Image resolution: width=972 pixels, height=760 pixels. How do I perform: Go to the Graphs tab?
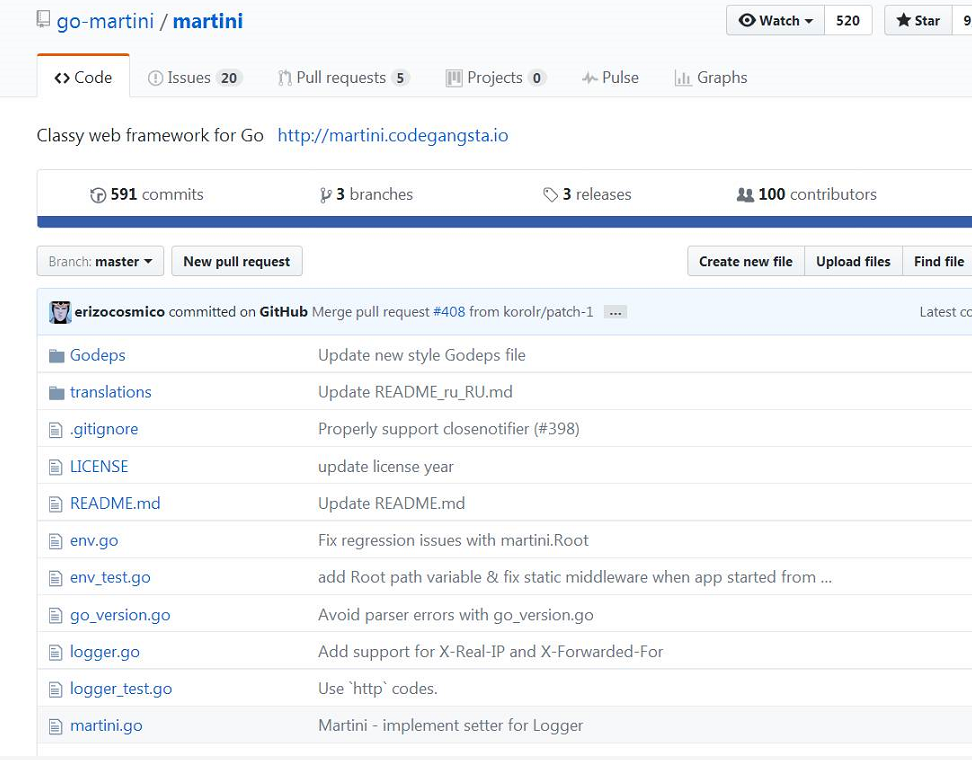click(x=711, y=77)
